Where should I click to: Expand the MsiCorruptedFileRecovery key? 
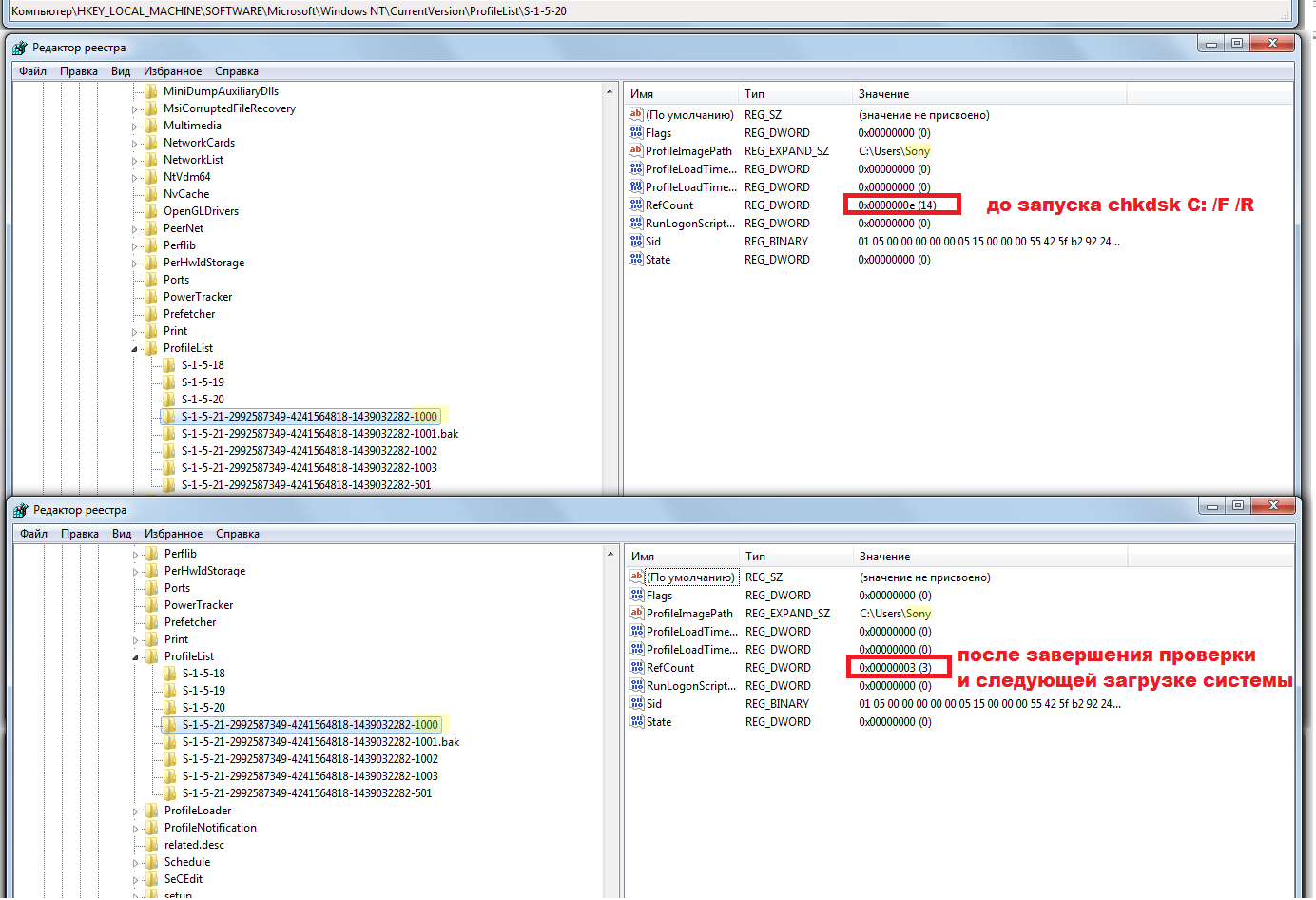(135, 109)
